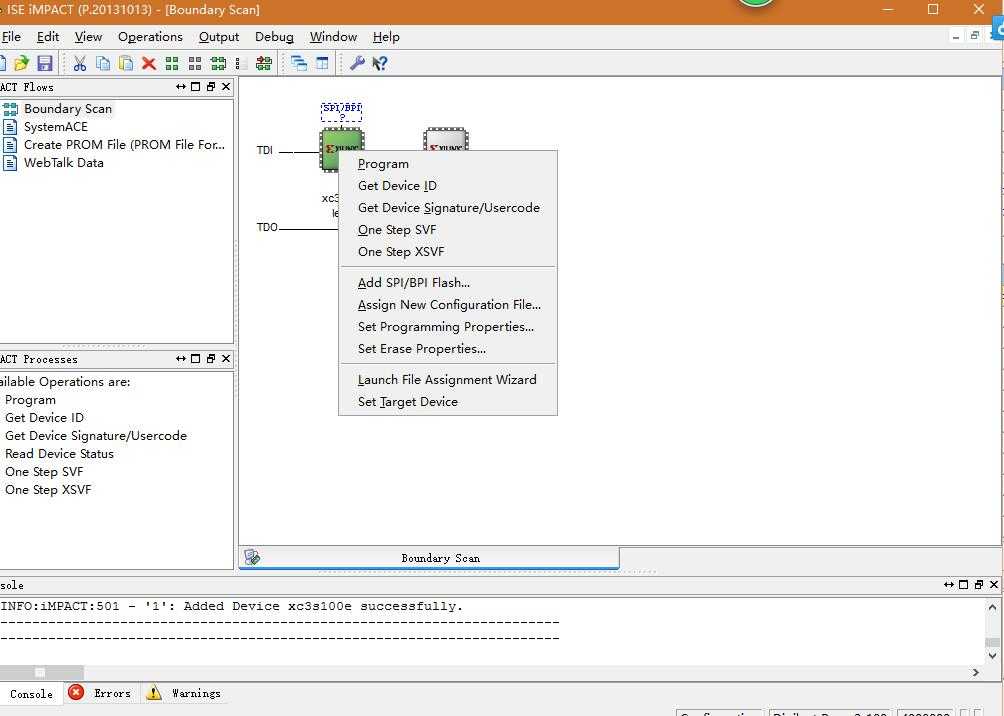Screen dimensions: 1004x716
Task: Open the Help menu
Action: (x=386, y=37)
